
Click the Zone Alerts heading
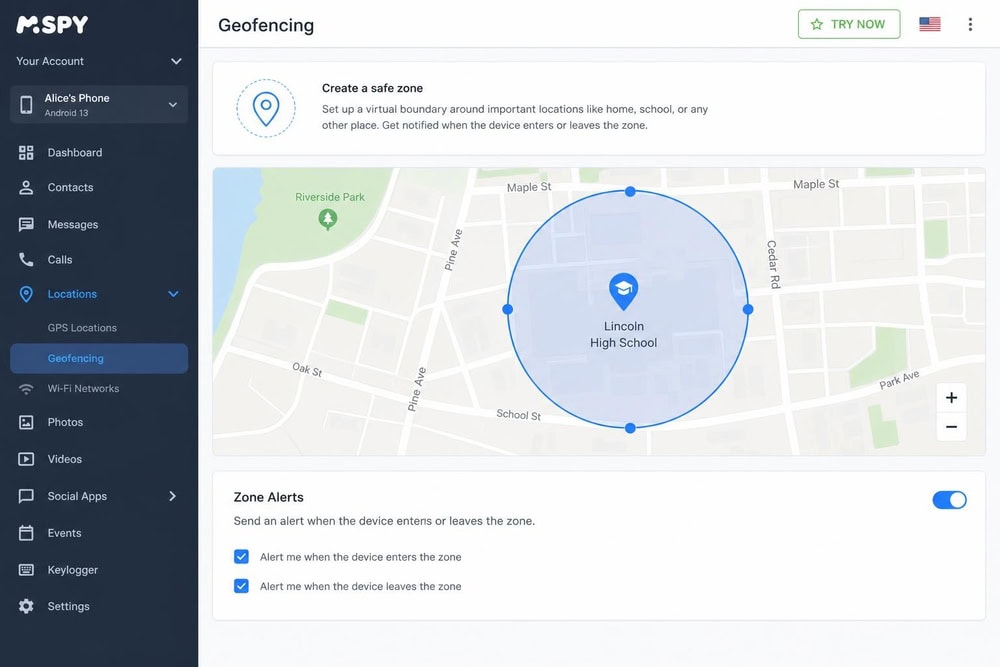[268, 497]
